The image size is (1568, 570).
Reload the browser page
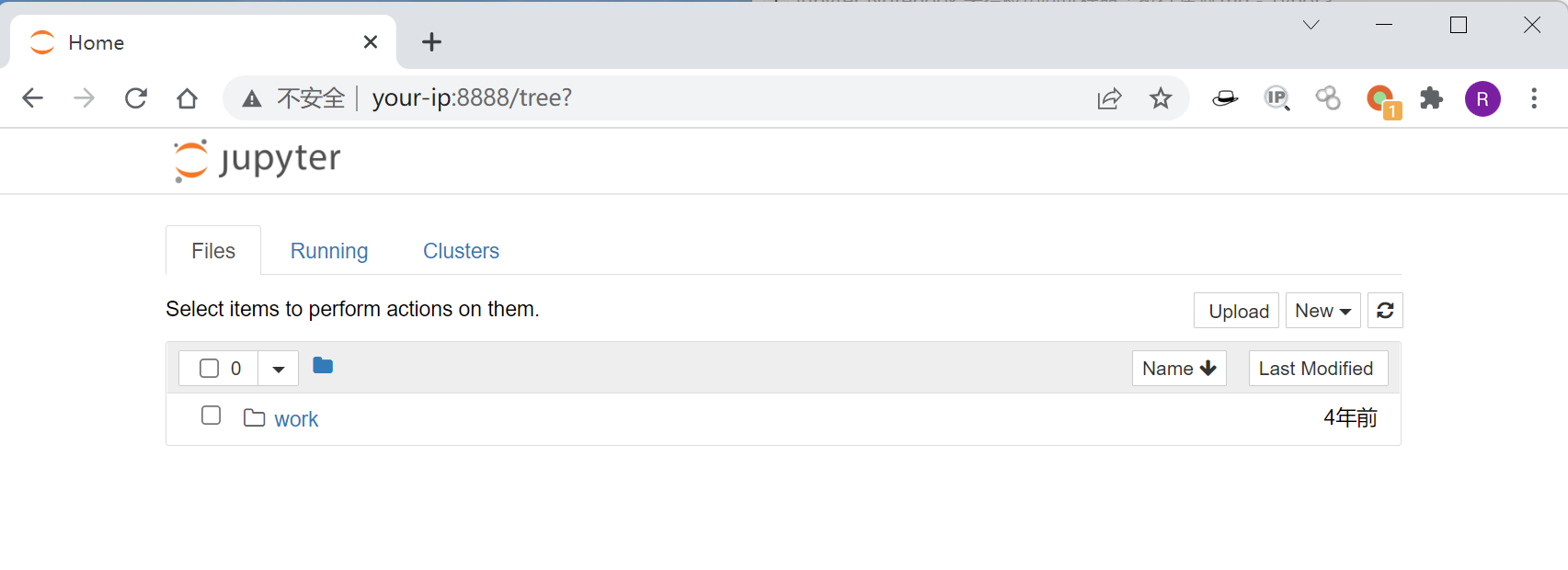coord(136,98)
